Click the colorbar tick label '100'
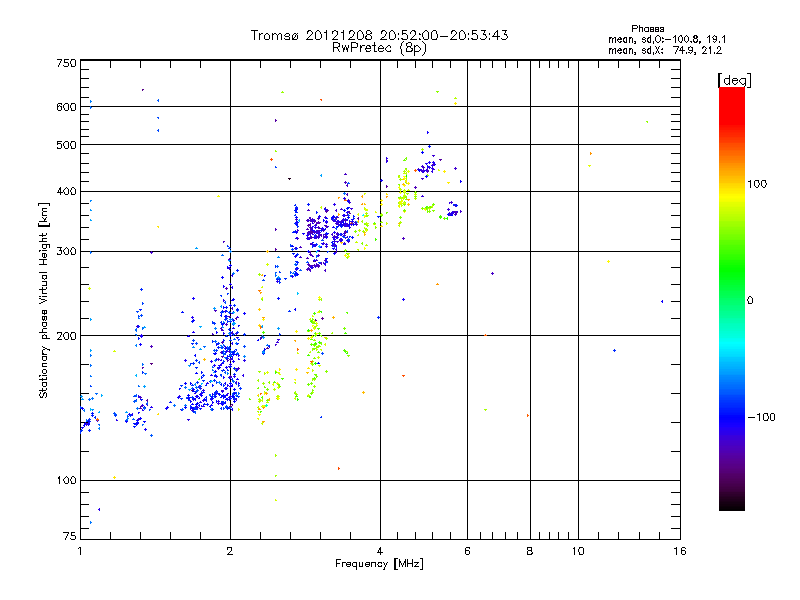800x600 pixels. pyautogui.click(x=757, y=184)
